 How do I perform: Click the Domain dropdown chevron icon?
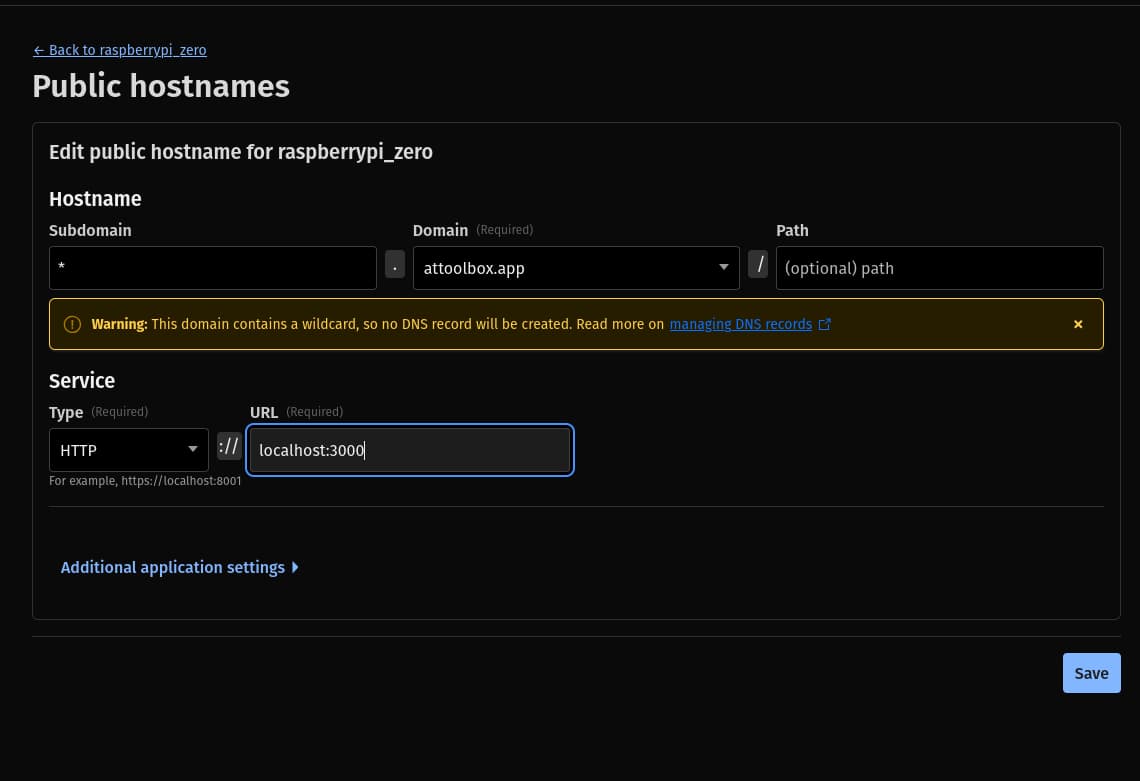pos(723,268)
